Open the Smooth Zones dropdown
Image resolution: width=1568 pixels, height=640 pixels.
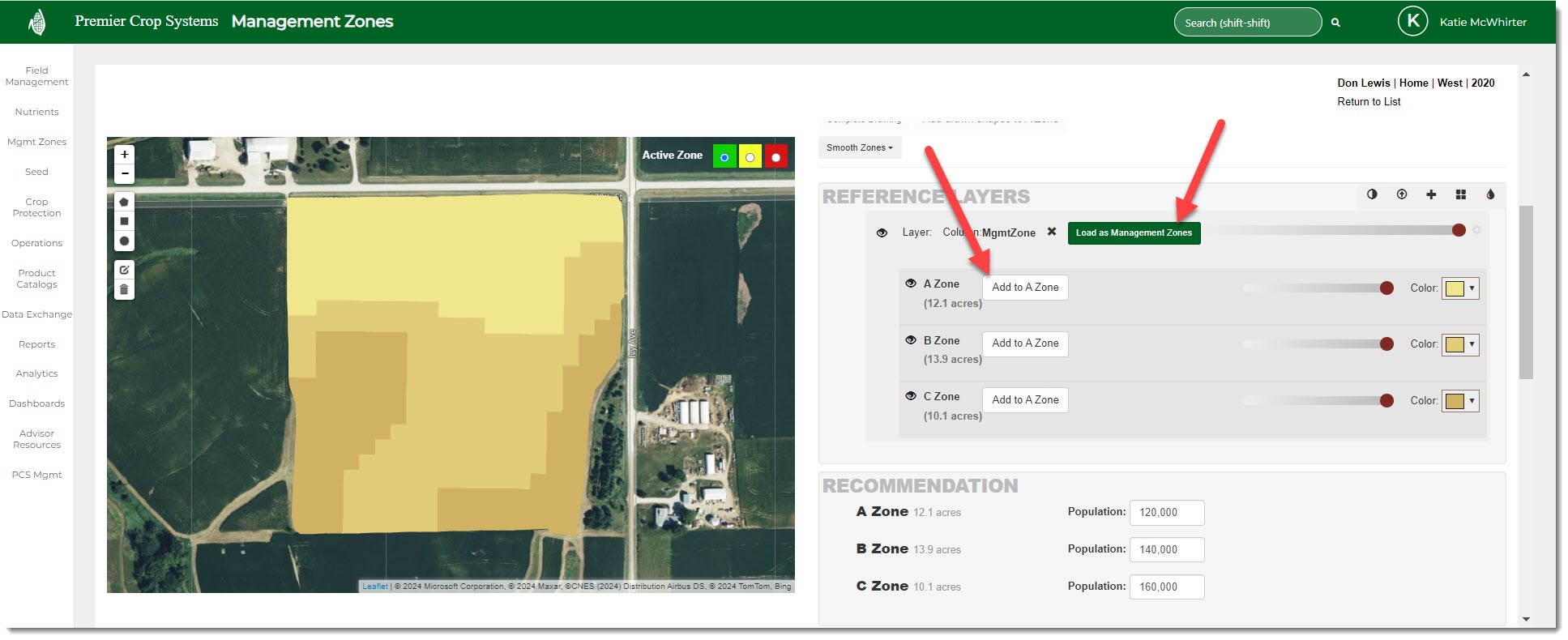pyautogui.click(x=859, y=147)
